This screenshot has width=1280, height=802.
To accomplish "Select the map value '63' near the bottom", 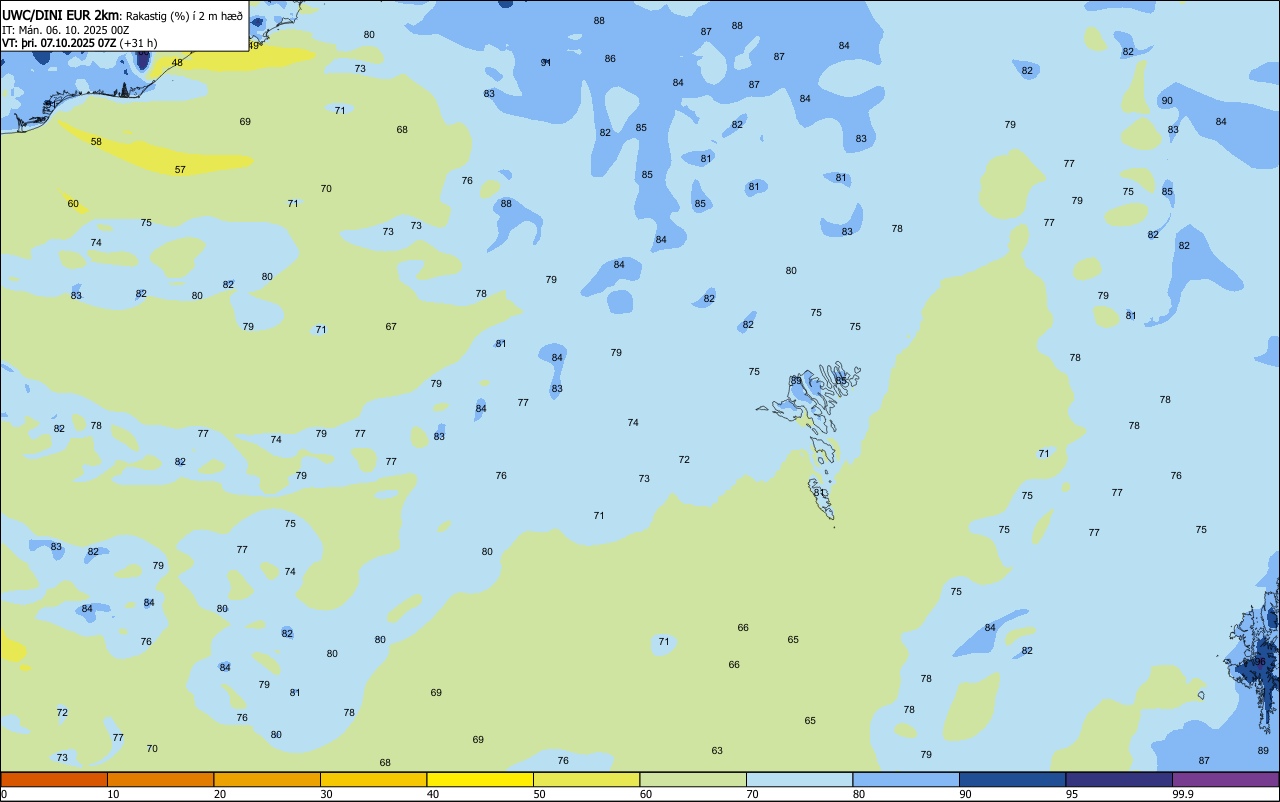I will coord(717,751).
